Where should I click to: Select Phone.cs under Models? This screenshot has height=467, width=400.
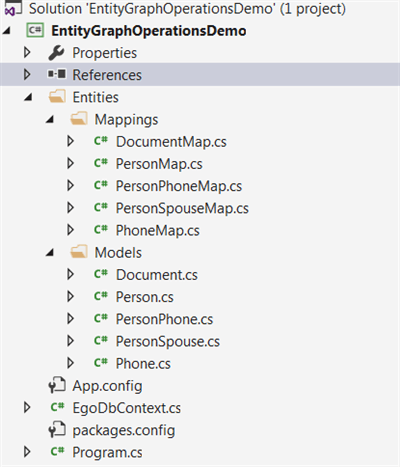143,364
